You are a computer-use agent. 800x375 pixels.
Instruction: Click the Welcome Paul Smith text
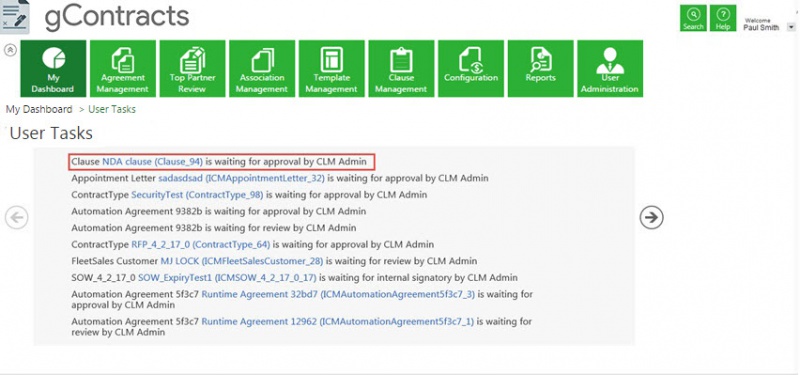(x=761, y=24)
